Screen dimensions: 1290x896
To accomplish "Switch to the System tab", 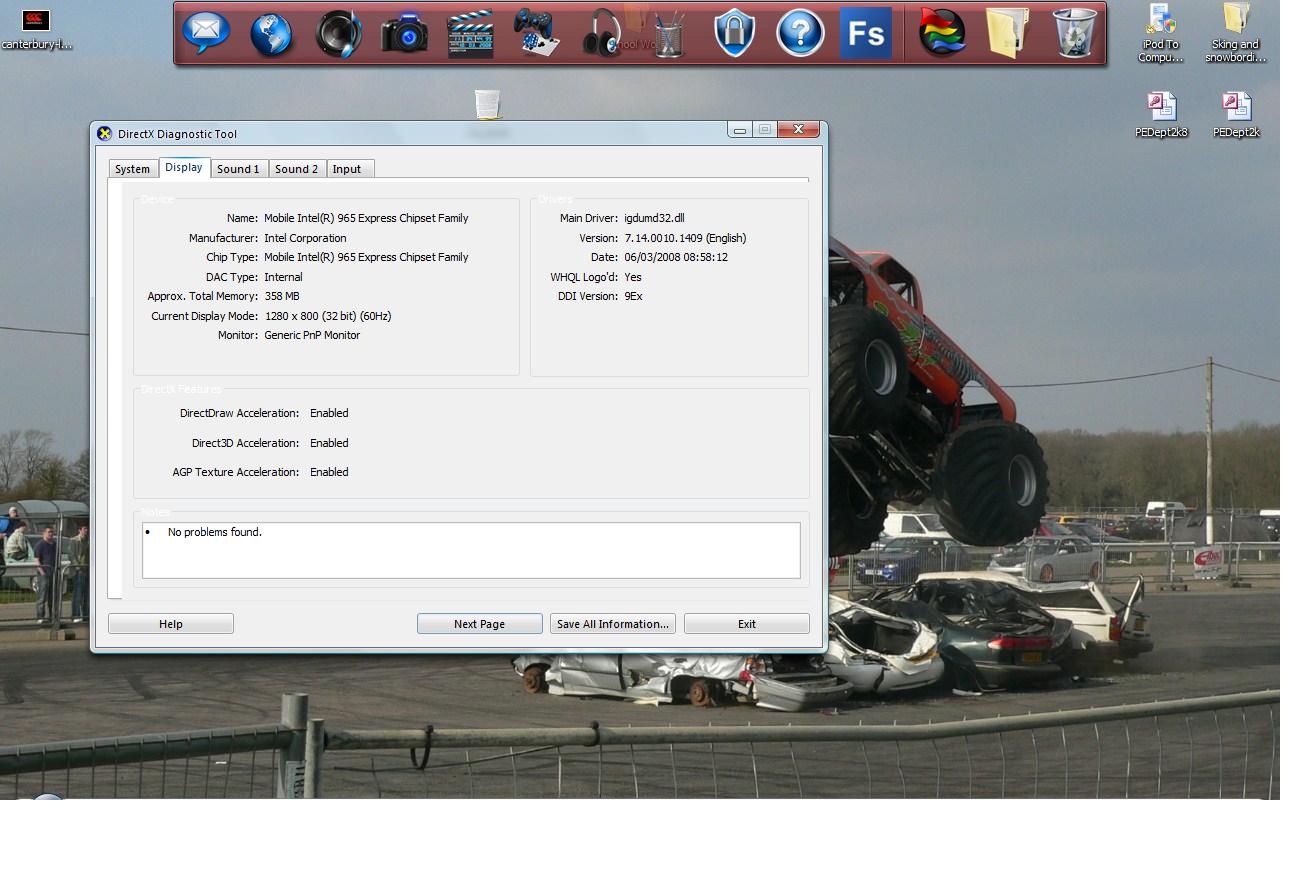I will pos(133,169).
